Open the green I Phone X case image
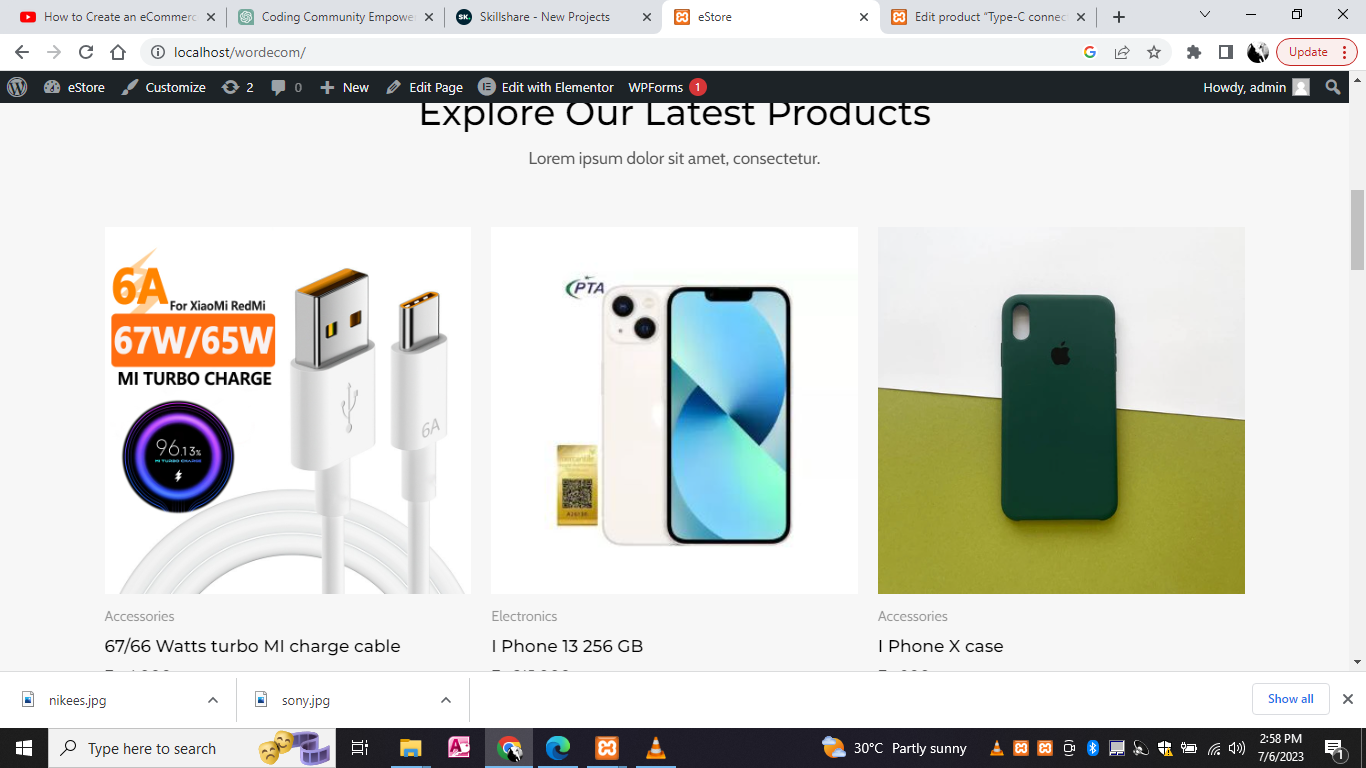This screenshot has height=768, width=1366. [1061, 410]
